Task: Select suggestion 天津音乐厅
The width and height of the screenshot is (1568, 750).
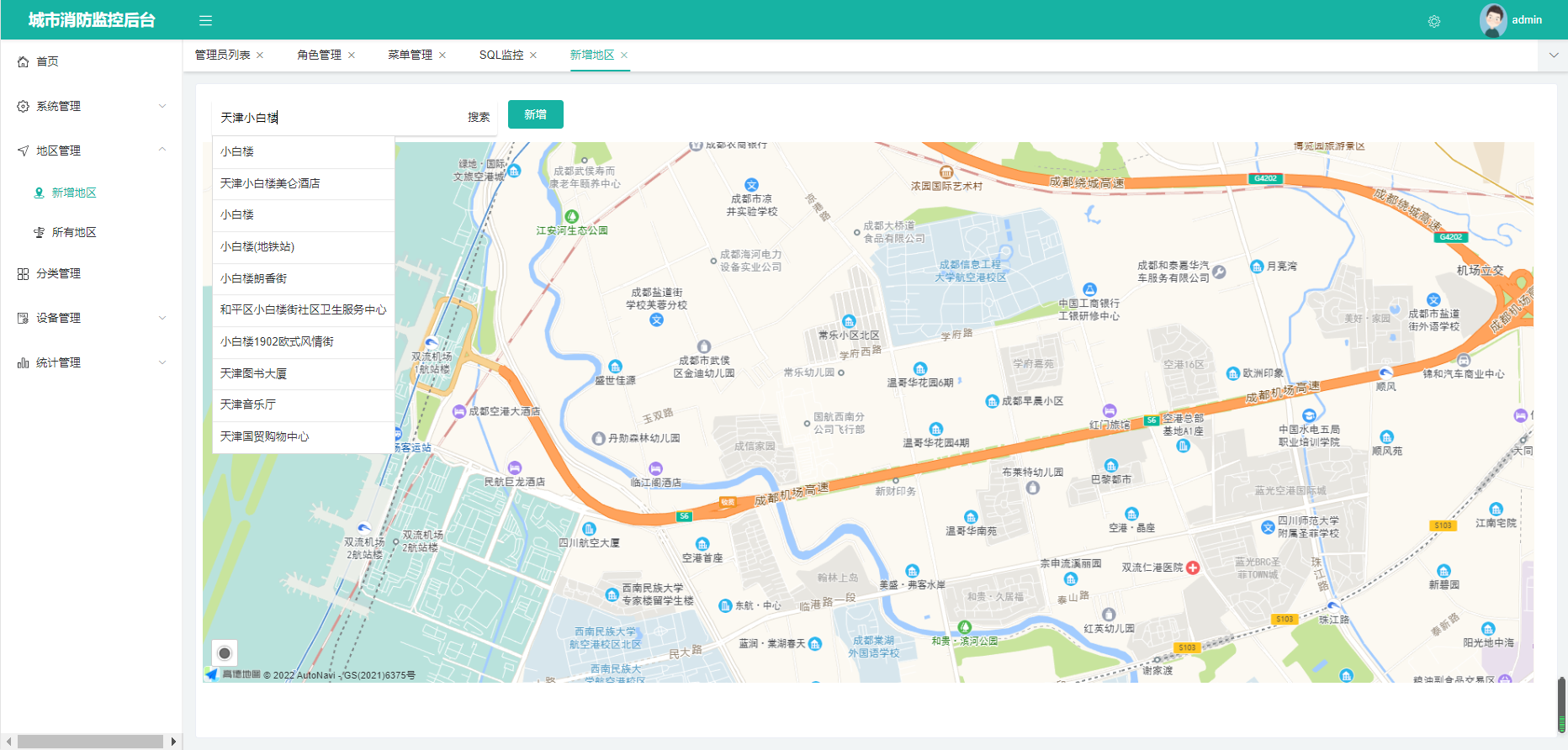Action: pyautogui.click(x=304, y=404)
